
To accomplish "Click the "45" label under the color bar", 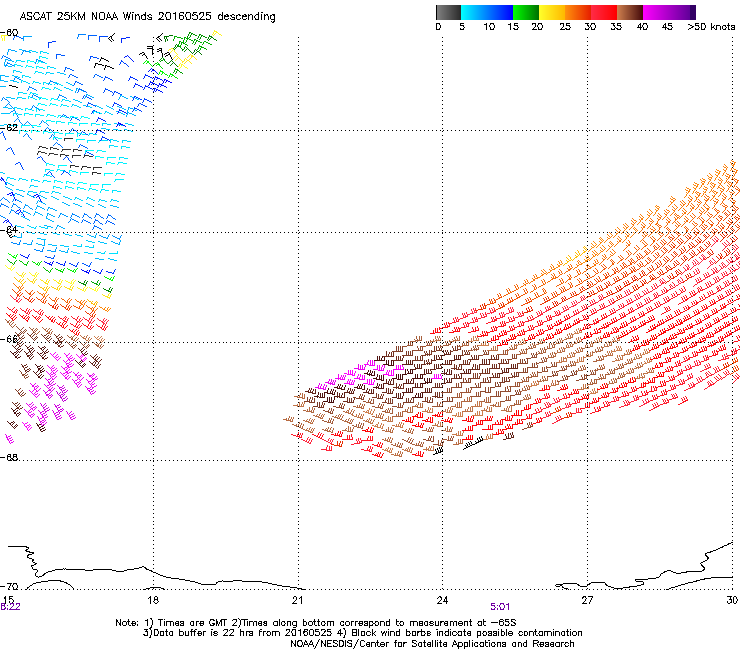I will coord(667,27).
